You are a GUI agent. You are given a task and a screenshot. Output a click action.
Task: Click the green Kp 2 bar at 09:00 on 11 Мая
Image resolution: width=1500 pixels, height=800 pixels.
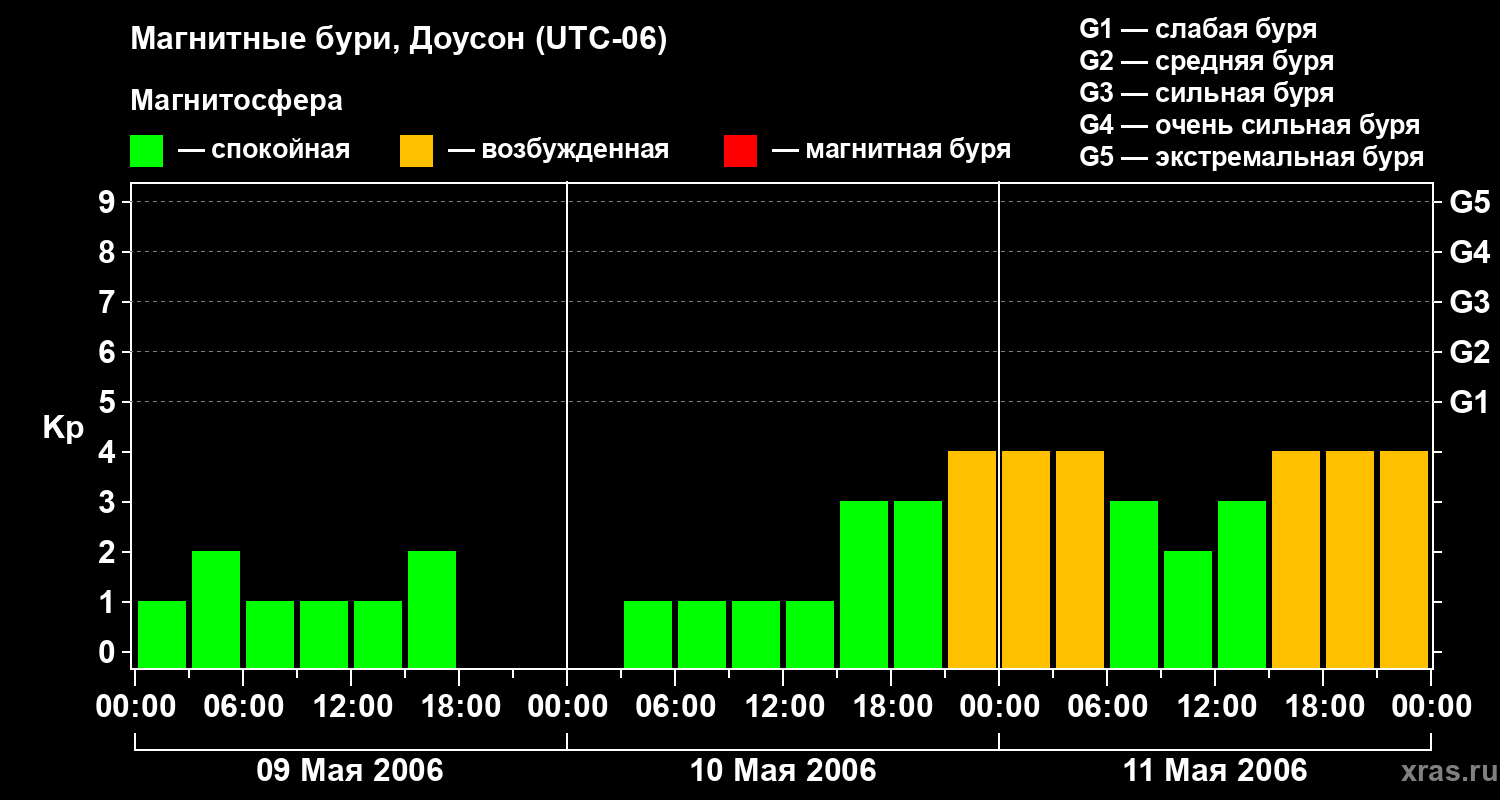(1188, 609)
